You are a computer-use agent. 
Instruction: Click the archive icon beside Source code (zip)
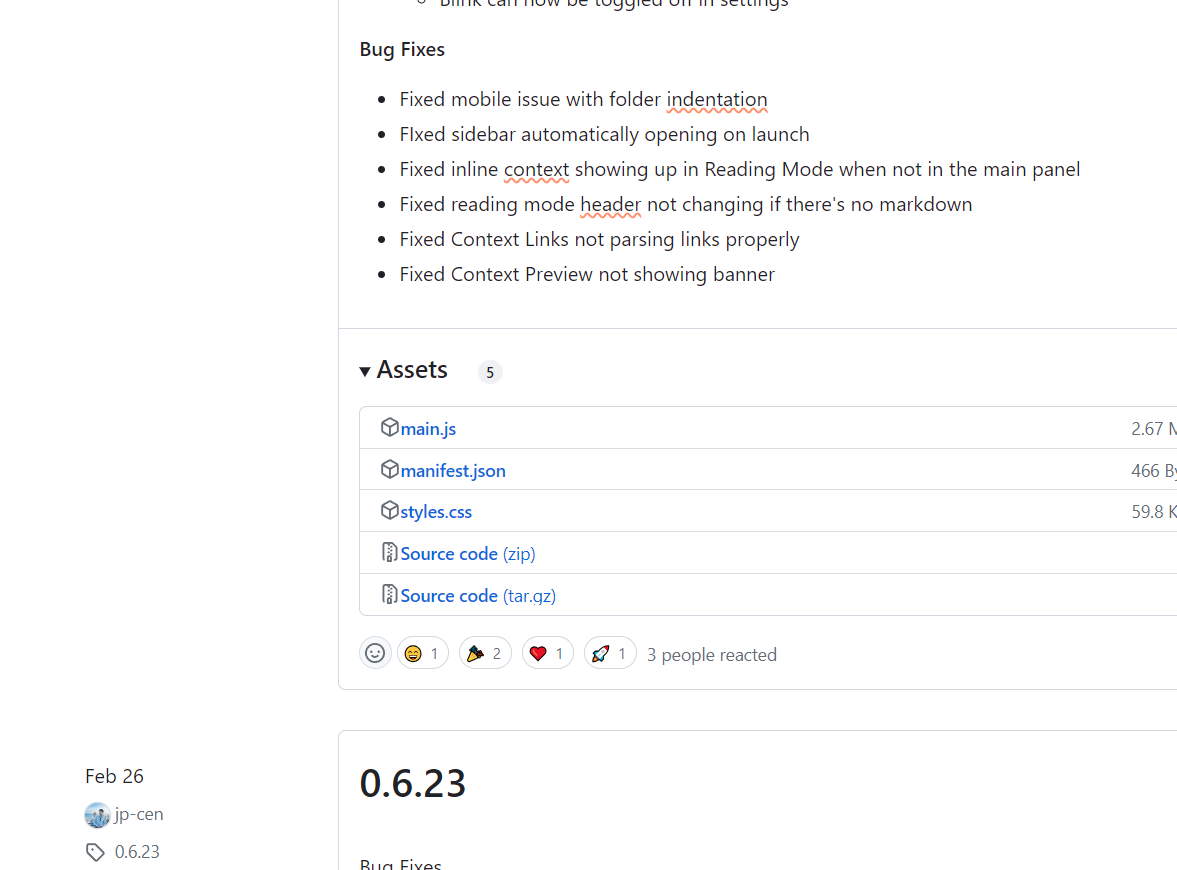pos(389,551)
